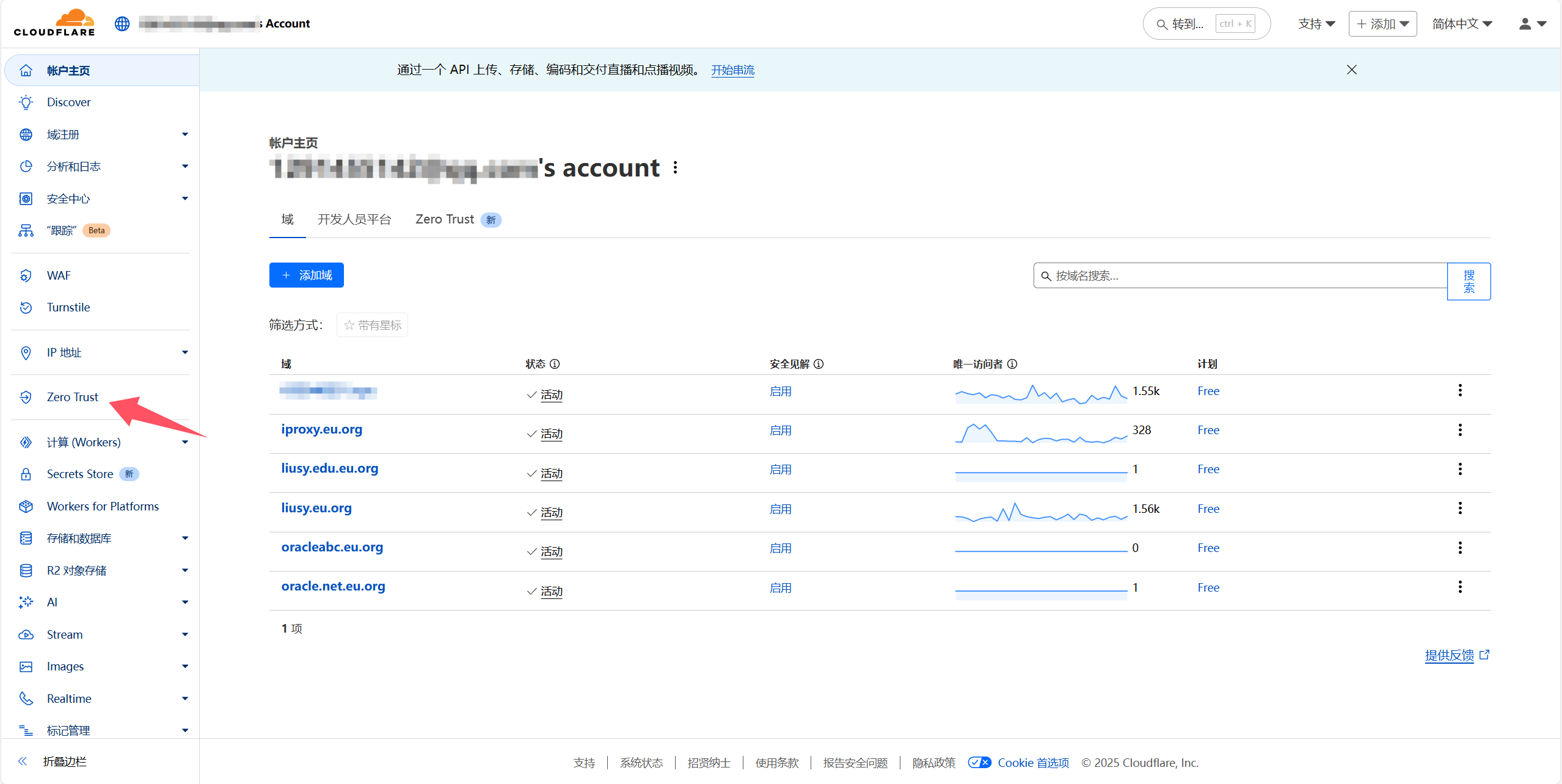Screen dimensions: 1562x784
Task: Click the 按域名搜索 search field
Action: [x=1240, y=275]
